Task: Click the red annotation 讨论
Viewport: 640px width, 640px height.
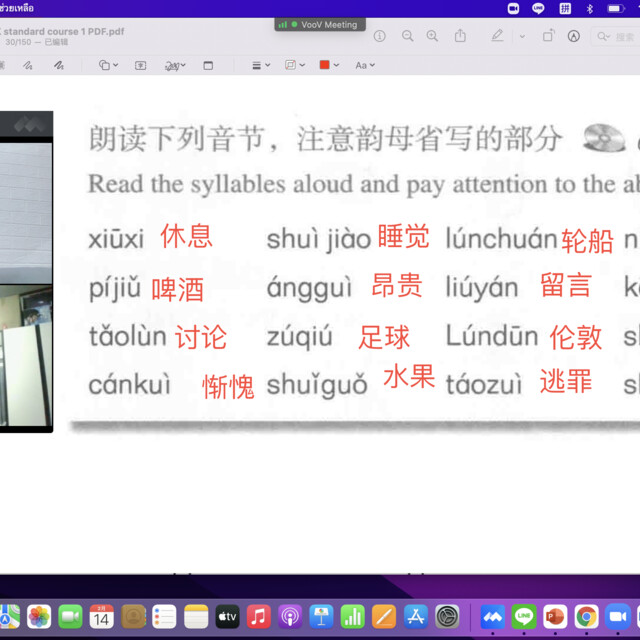Action: (201, 337)
